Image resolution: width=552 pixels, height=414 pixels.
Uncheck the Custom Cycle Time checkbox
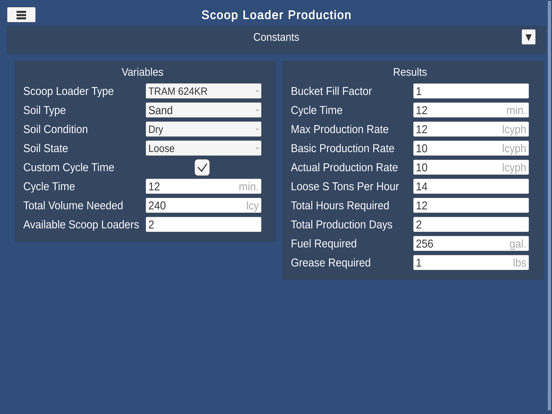202,167
